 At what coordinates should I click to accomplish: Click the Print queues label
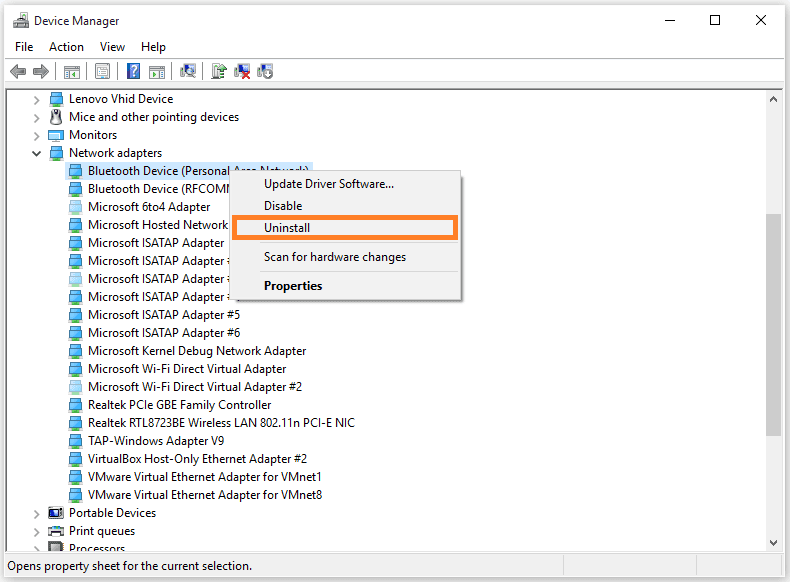click(102, 531)
